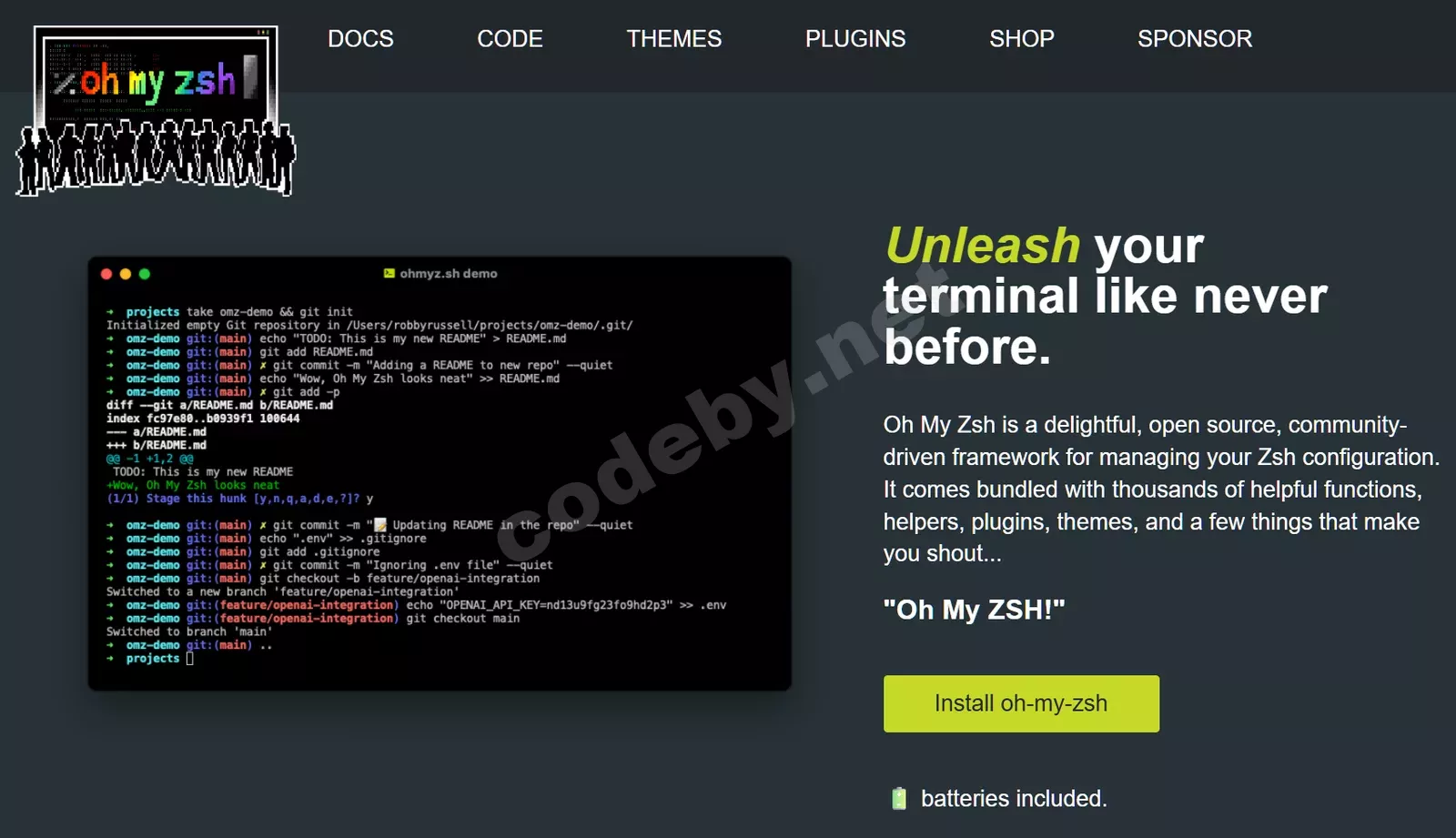Open the DOCS menu item

click(x=360, y=38)
